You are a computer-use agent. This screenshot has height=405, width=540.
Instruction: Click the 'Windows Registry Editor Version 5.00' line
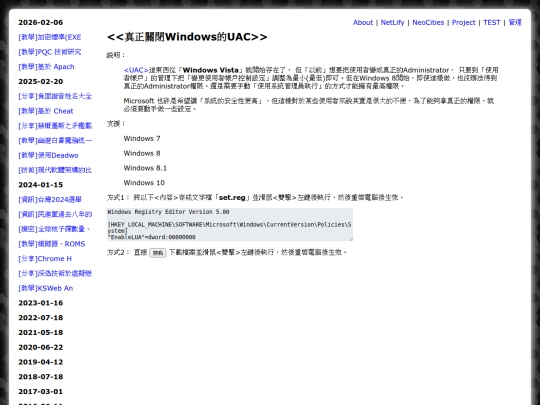(168, 212)
